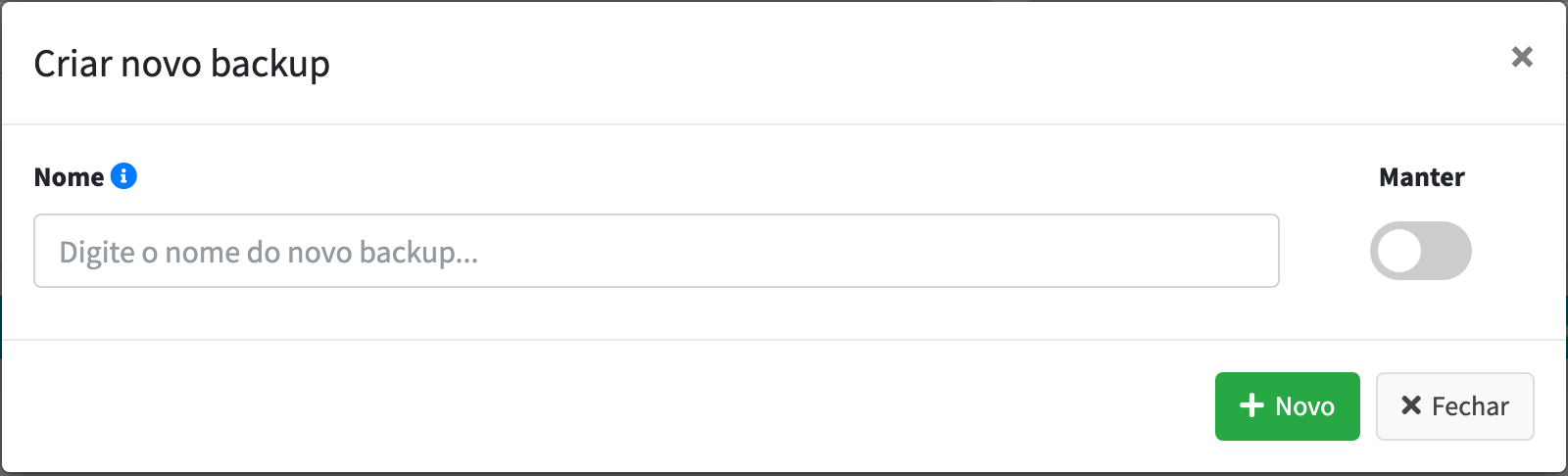Dismiss dialog via the Fechar text label
This screenshot has height=476, width=1568.
click(1470, 406)
